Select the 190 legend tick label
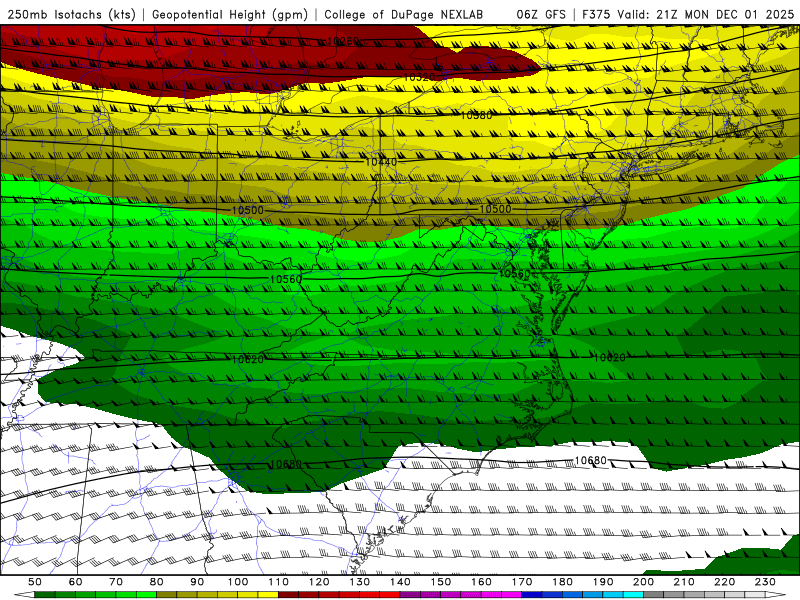This screenshot has height=600, width=800. tap(603, 582)
